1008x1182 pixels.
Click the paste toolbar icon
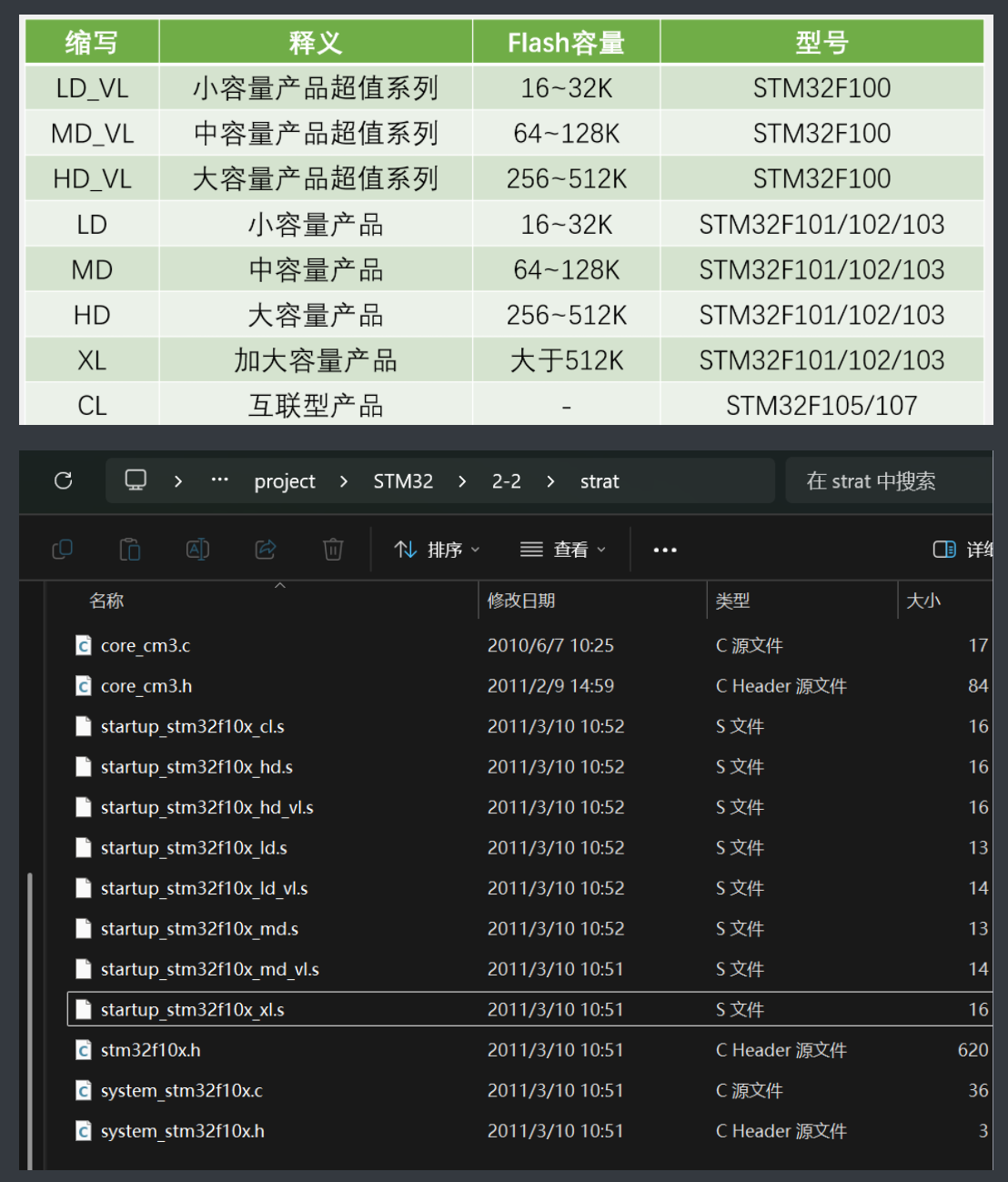click(x=130, y=550)
